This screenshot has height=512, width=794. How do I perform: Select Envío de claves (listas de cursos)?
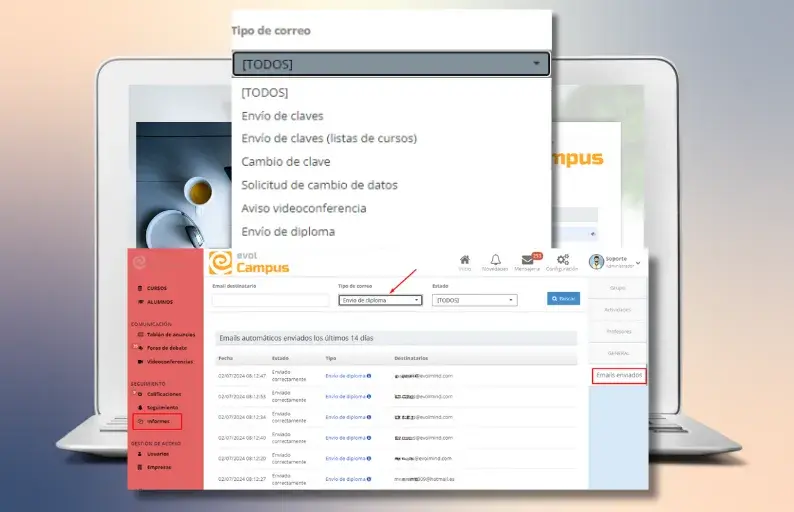[x=329, y=138]
